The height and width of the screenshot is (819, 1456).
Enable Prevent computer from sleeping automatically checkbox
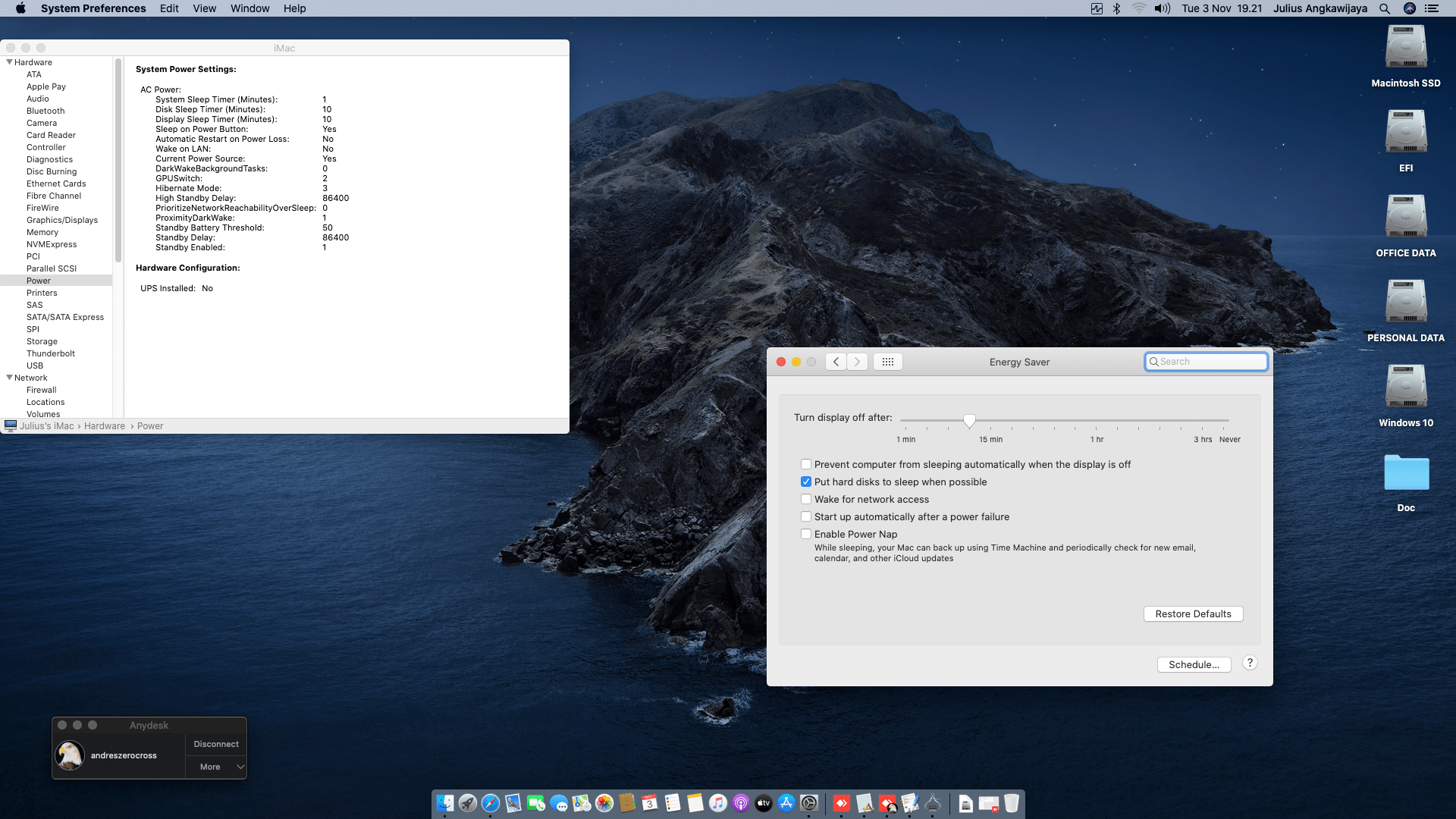[806, 464]
